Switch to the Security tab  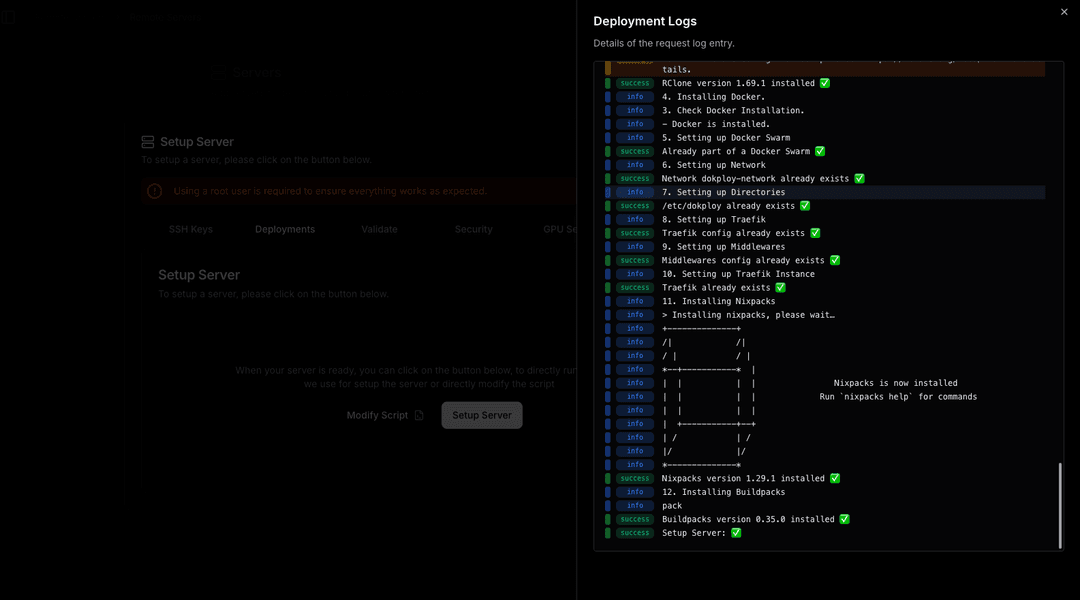click(473, 229)
